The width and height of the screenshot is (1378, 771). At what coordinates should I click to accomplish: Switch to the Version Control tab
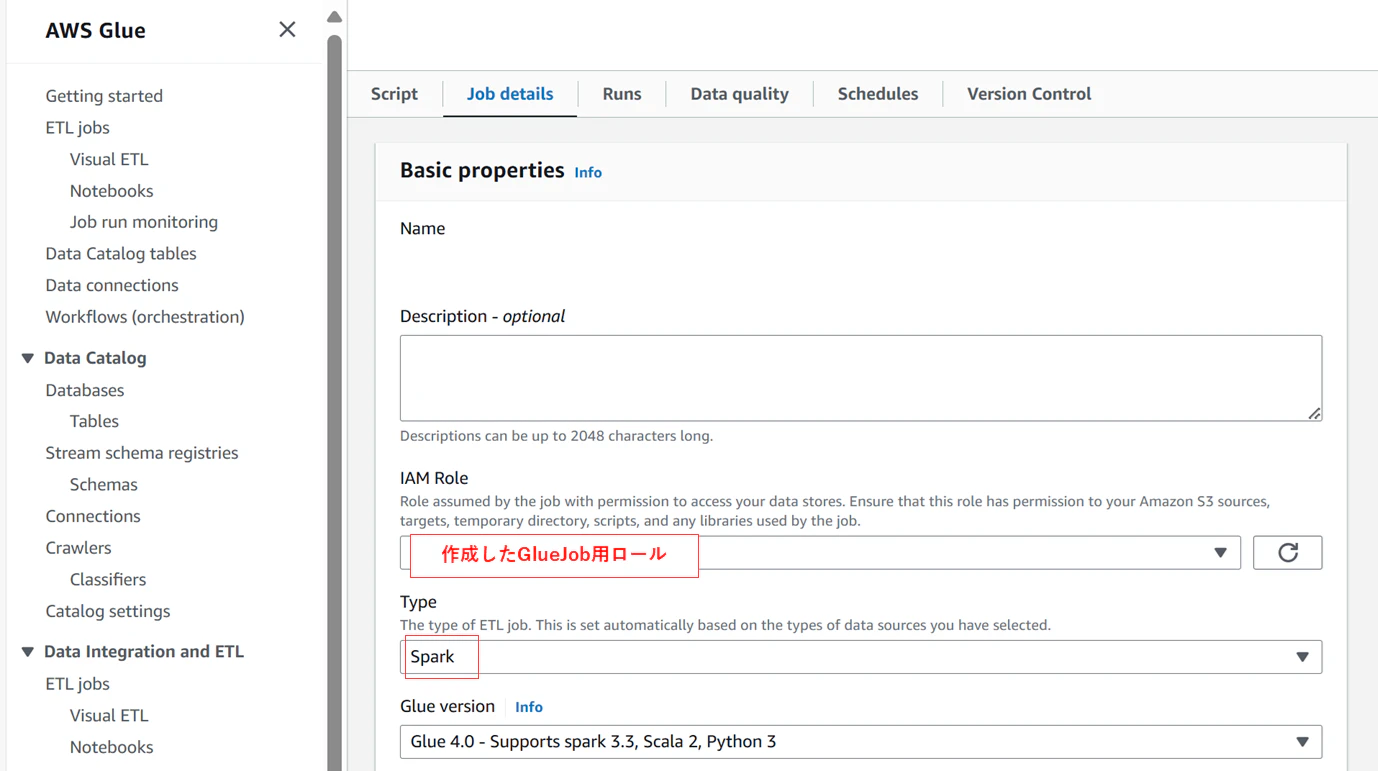pyautogui.click(x=1029, y=94)
